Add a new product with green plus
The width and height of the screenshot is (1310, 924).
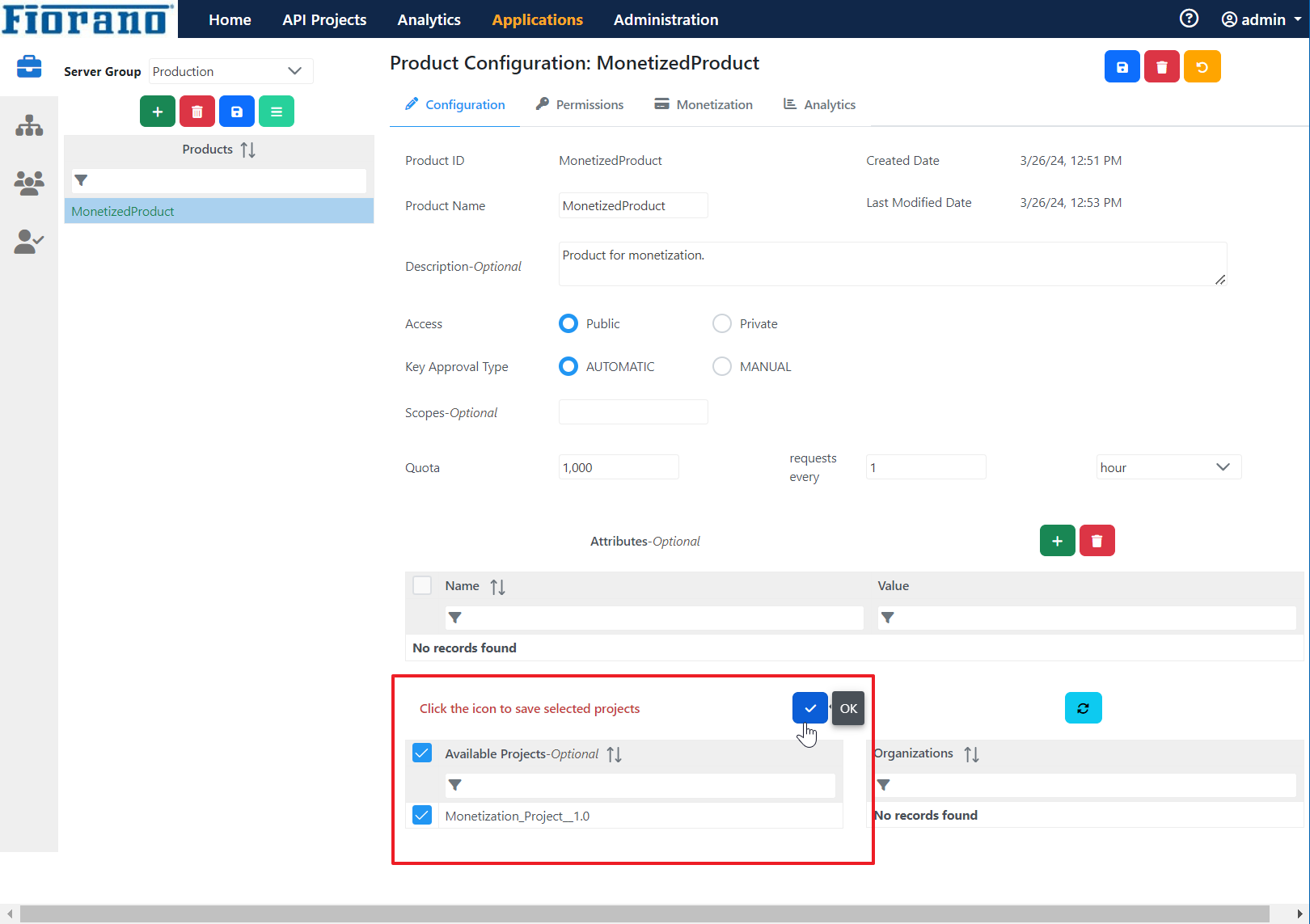click(x=158, y=112)
